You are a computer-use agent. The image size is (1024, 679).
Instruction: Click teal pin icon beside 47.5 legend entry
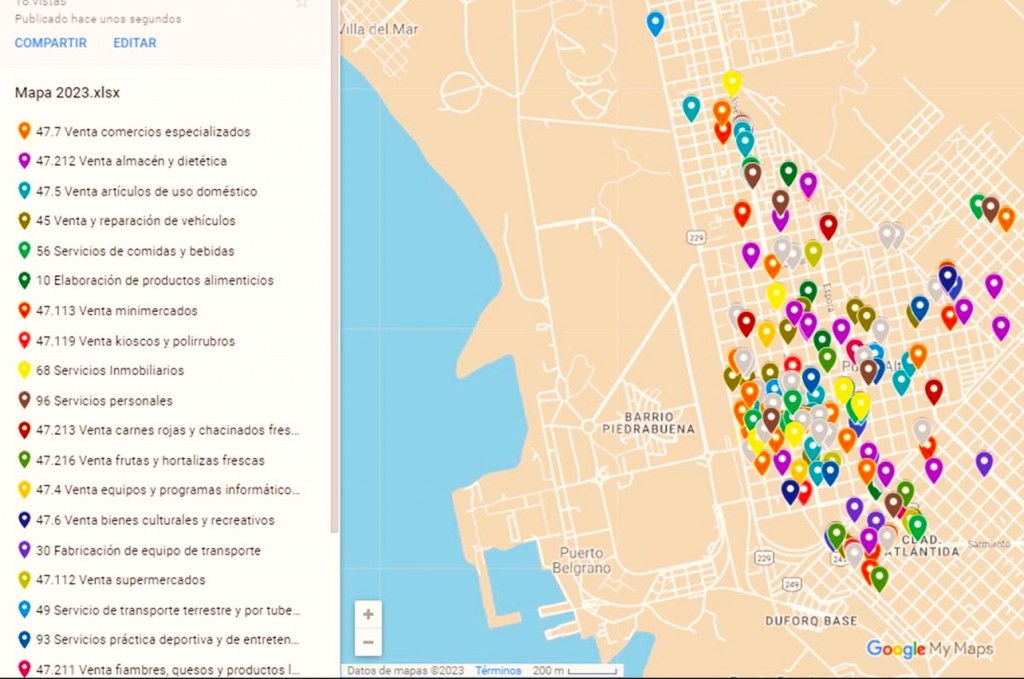pos(24,191)
